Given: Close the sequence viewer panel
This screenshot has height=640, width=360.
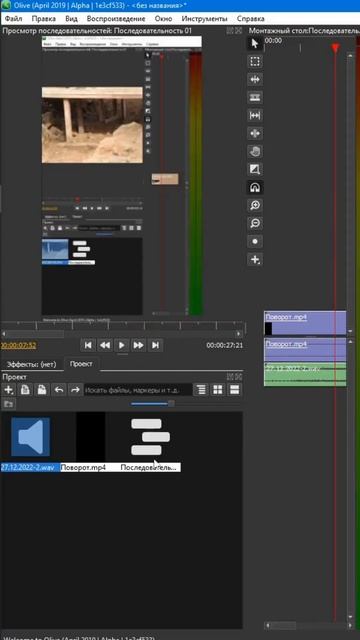Looking at the screenshot, I should click(239, 31).
